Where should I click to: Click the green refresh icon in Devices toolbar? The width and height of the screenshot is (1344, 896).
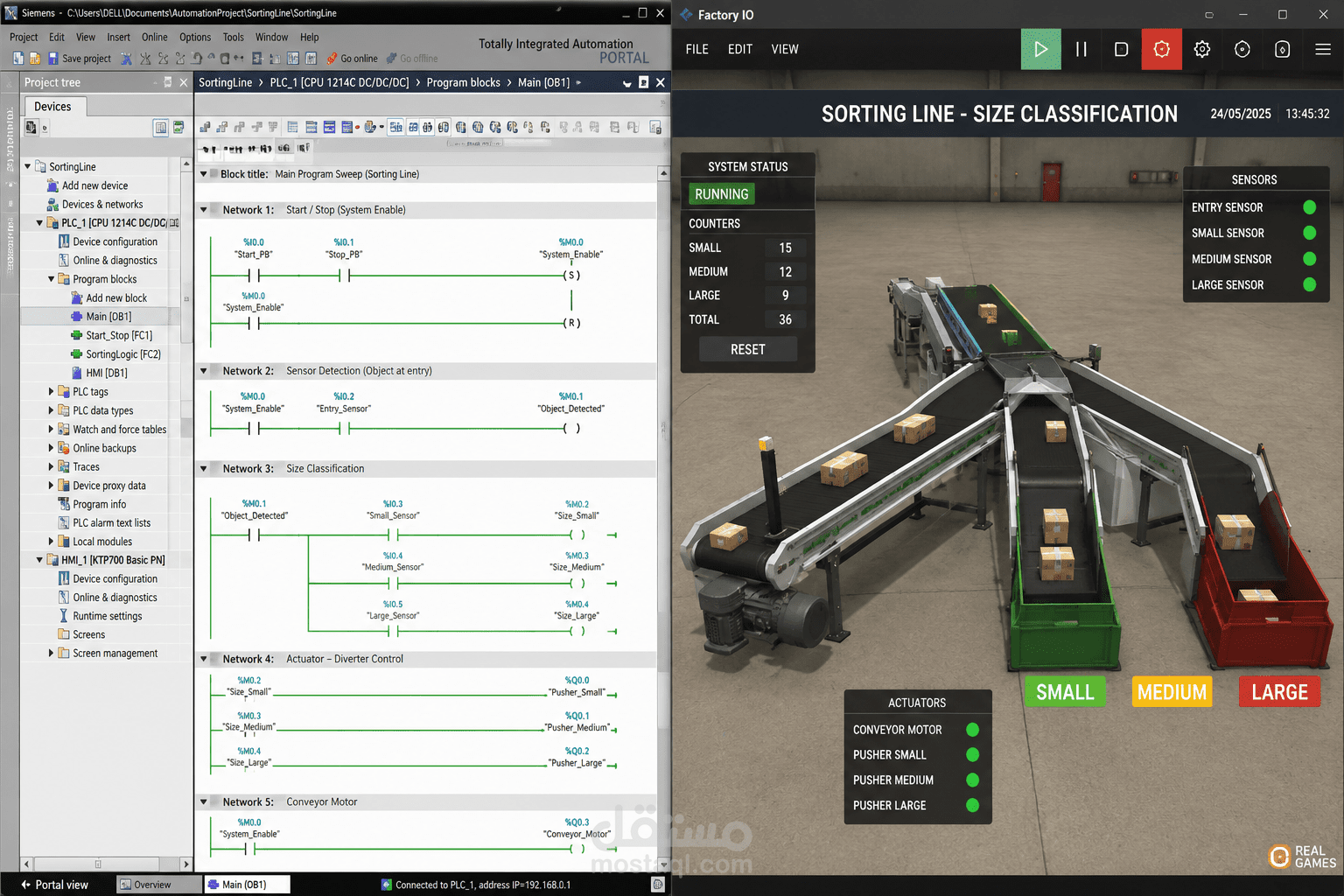pos(178,128)
